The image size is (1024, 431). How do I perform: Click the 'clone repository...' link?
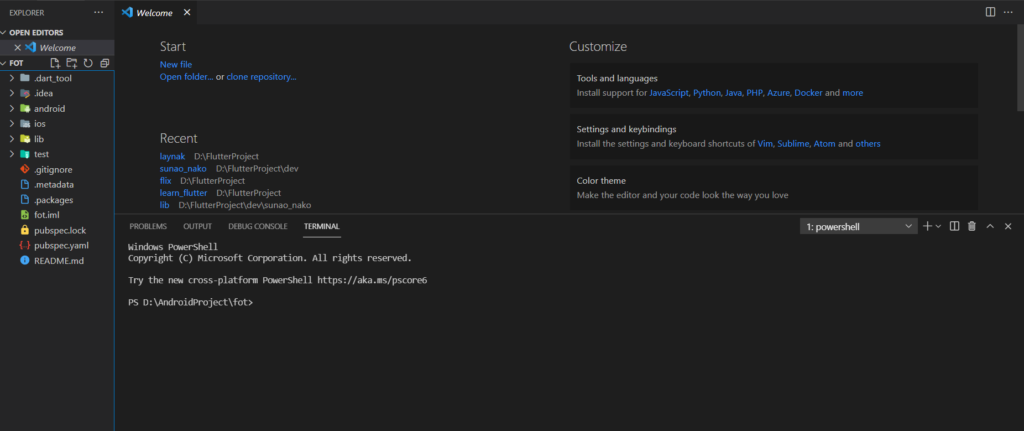(261, 76)
